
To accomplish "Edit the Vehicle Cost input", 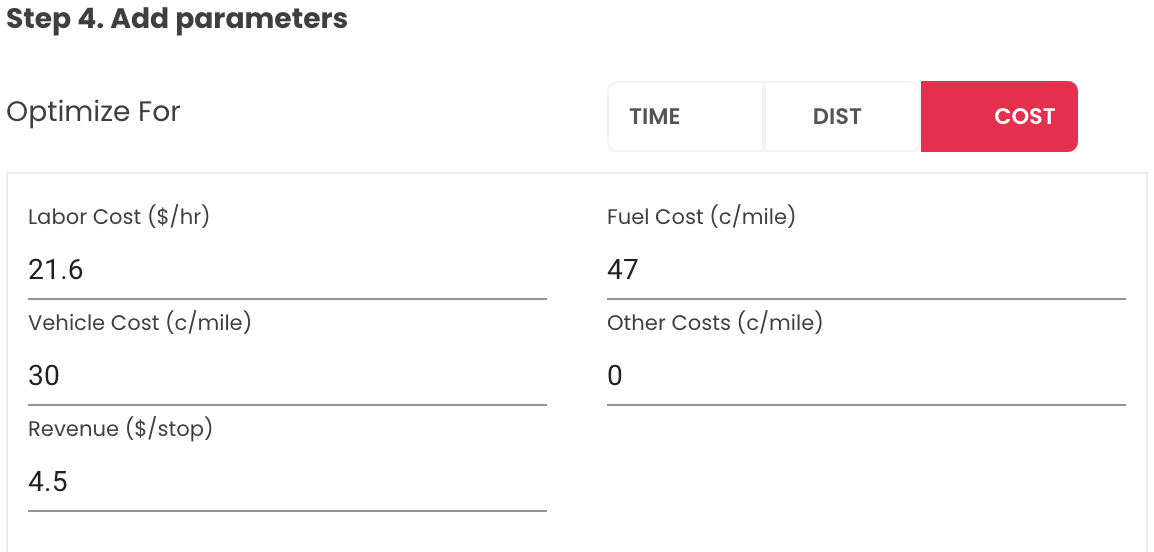I will coord(287,376).
